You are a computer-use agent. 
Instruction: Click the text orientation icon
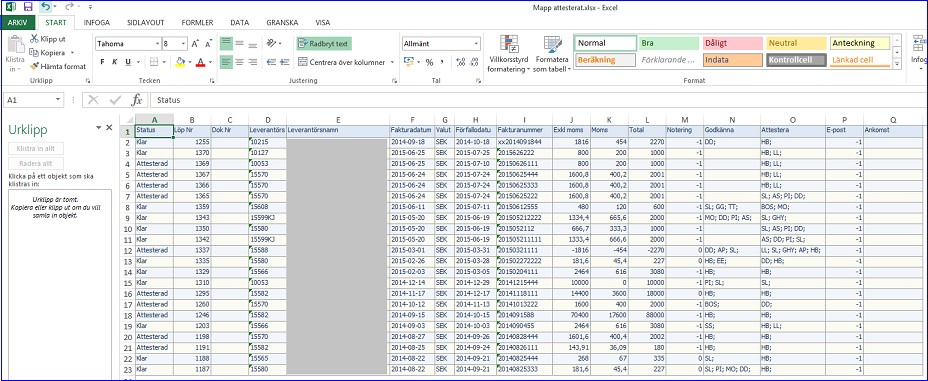pos(271,44)
